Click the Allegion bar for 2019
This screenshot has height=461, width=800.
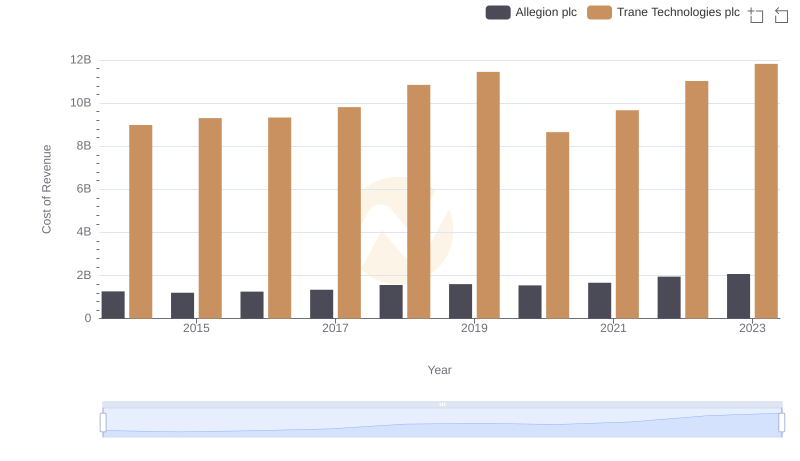point(460,301)
